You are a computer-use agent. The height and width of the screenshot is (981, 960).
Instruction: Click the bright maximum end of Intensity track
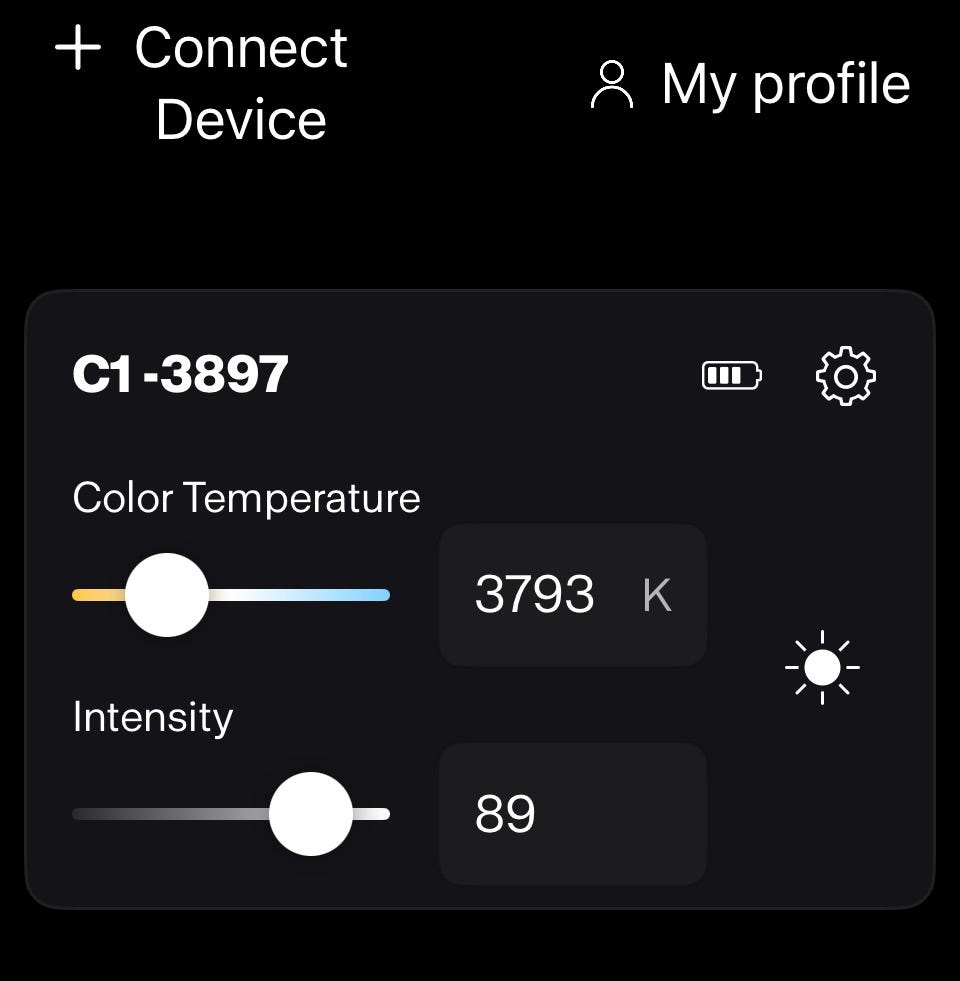[x=372, y=813]
